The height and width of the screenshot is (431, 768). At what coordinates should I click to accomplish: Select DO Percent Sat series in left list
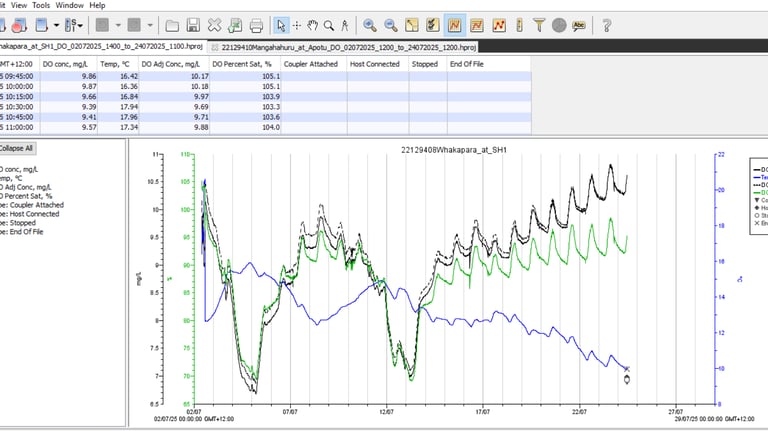pyautogui.click(x=24, y=196)
